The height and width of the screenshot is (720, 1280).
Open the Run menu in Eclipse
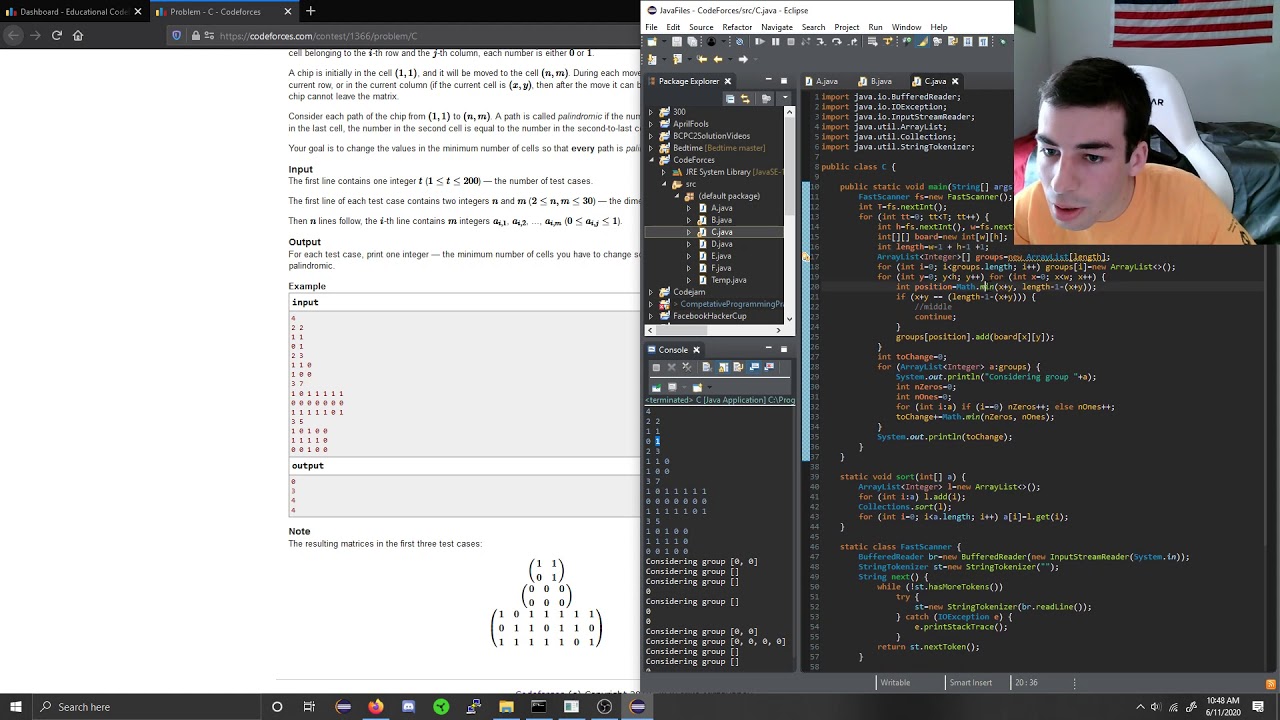pos(875,27)
